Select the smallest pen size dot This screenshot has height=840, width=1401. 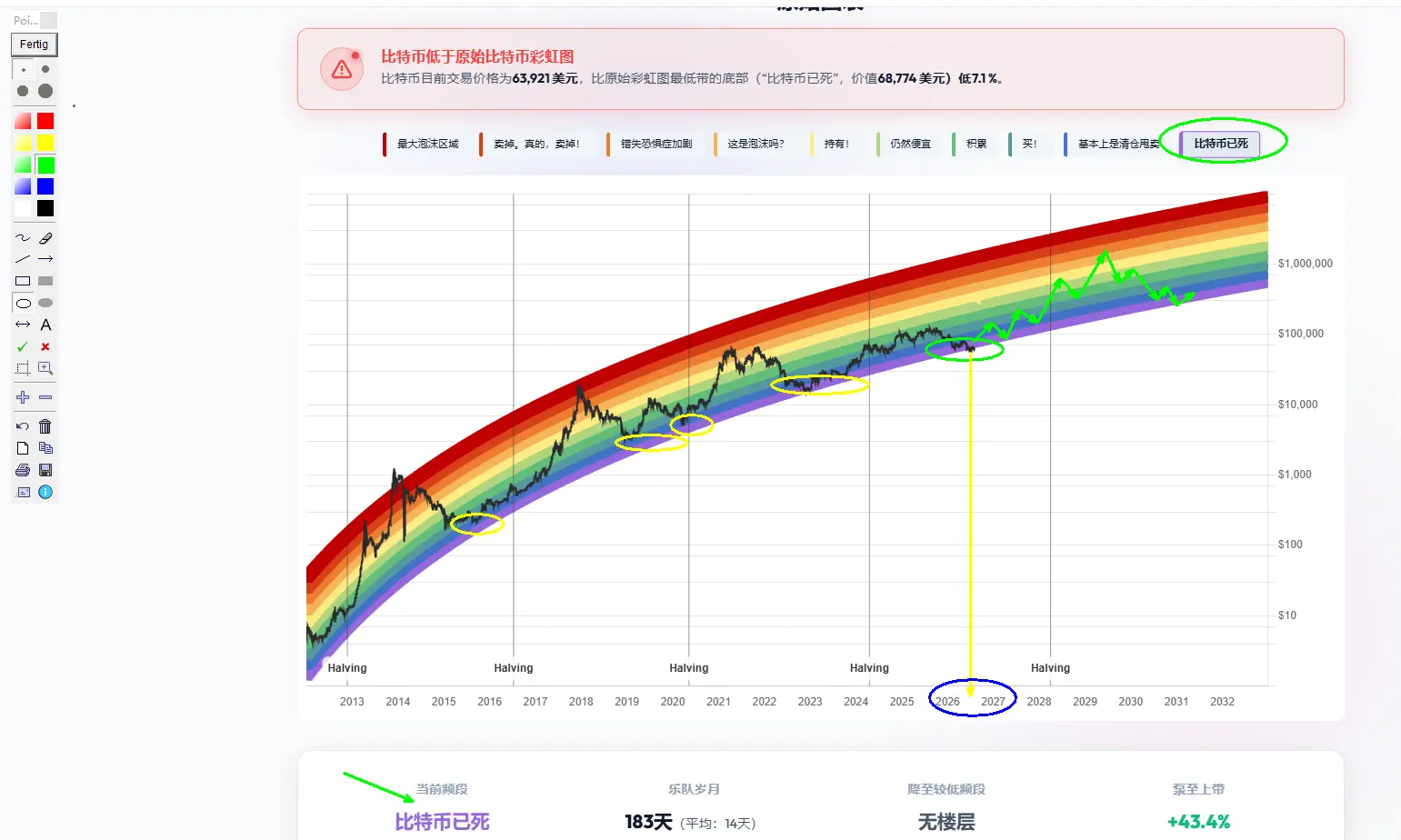[23, 69]
